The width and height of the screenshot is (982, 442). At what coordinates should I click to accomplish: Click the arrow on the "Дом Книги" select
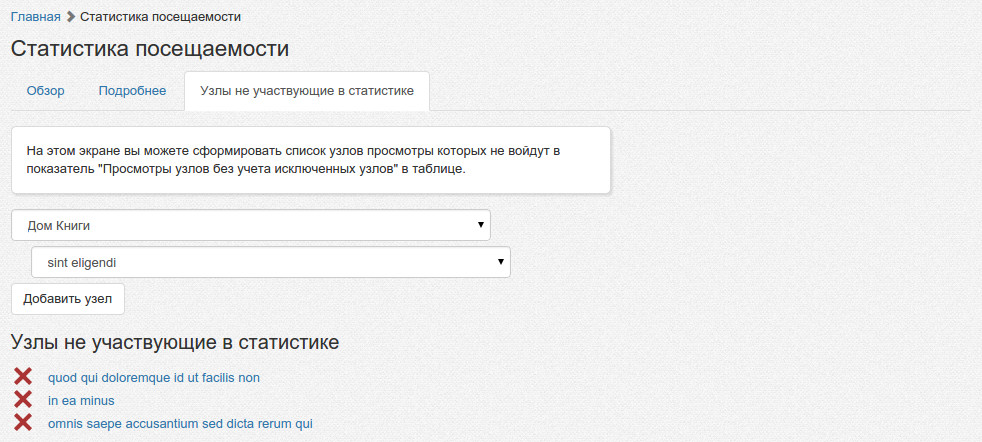coord(481,225)
